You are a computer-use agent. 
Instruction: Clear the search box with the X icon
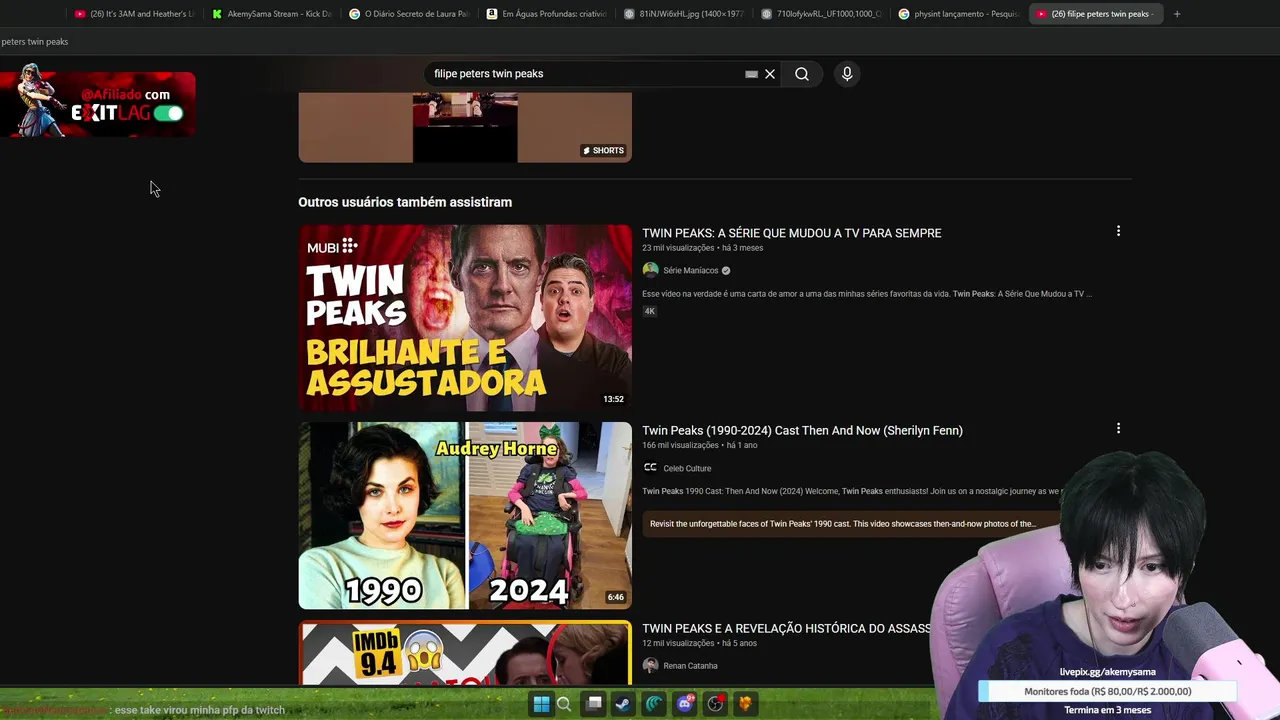(x=770, y=74)
